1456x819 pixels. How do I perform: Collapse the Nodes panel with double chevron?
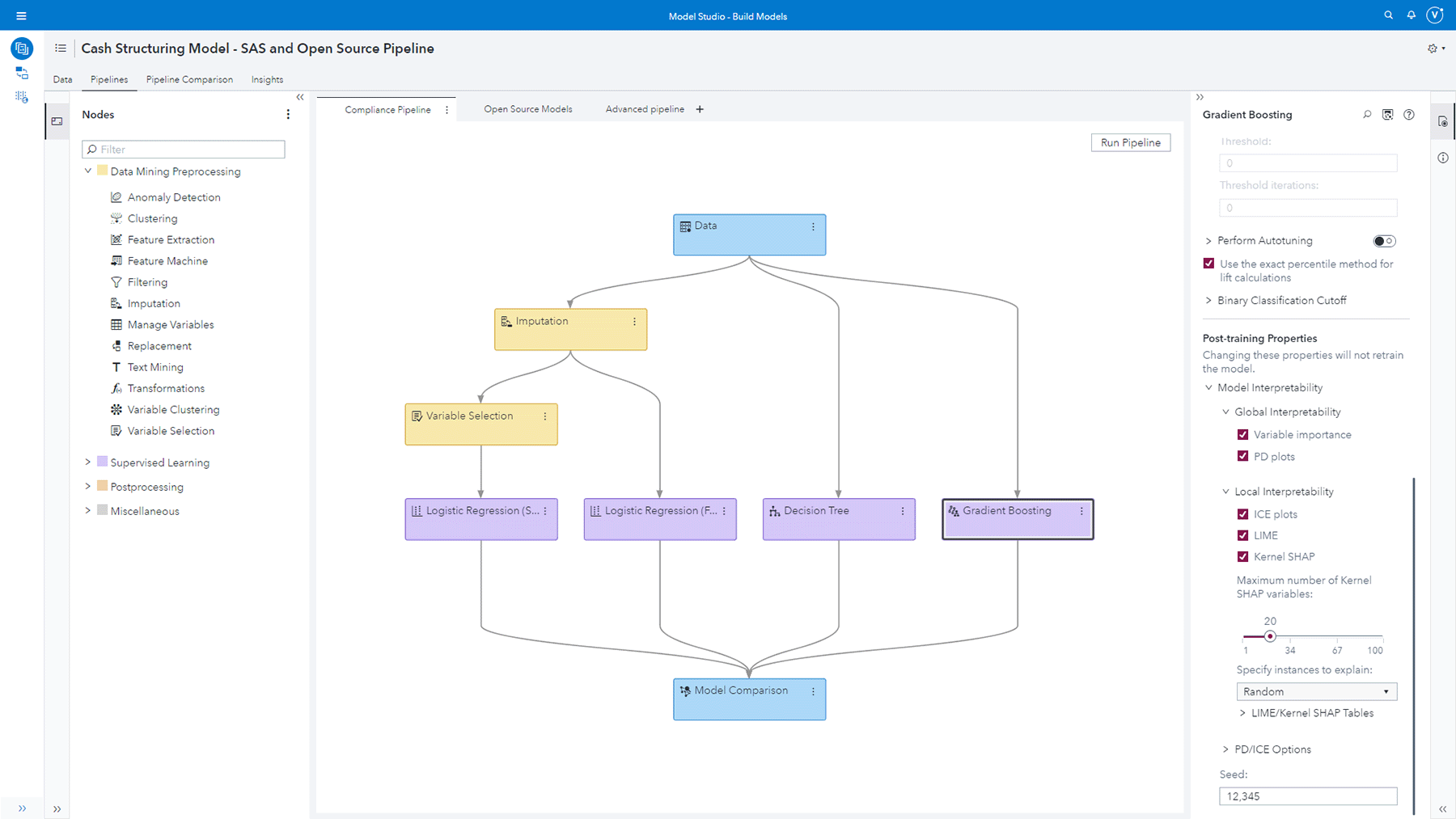pos(300,97)
